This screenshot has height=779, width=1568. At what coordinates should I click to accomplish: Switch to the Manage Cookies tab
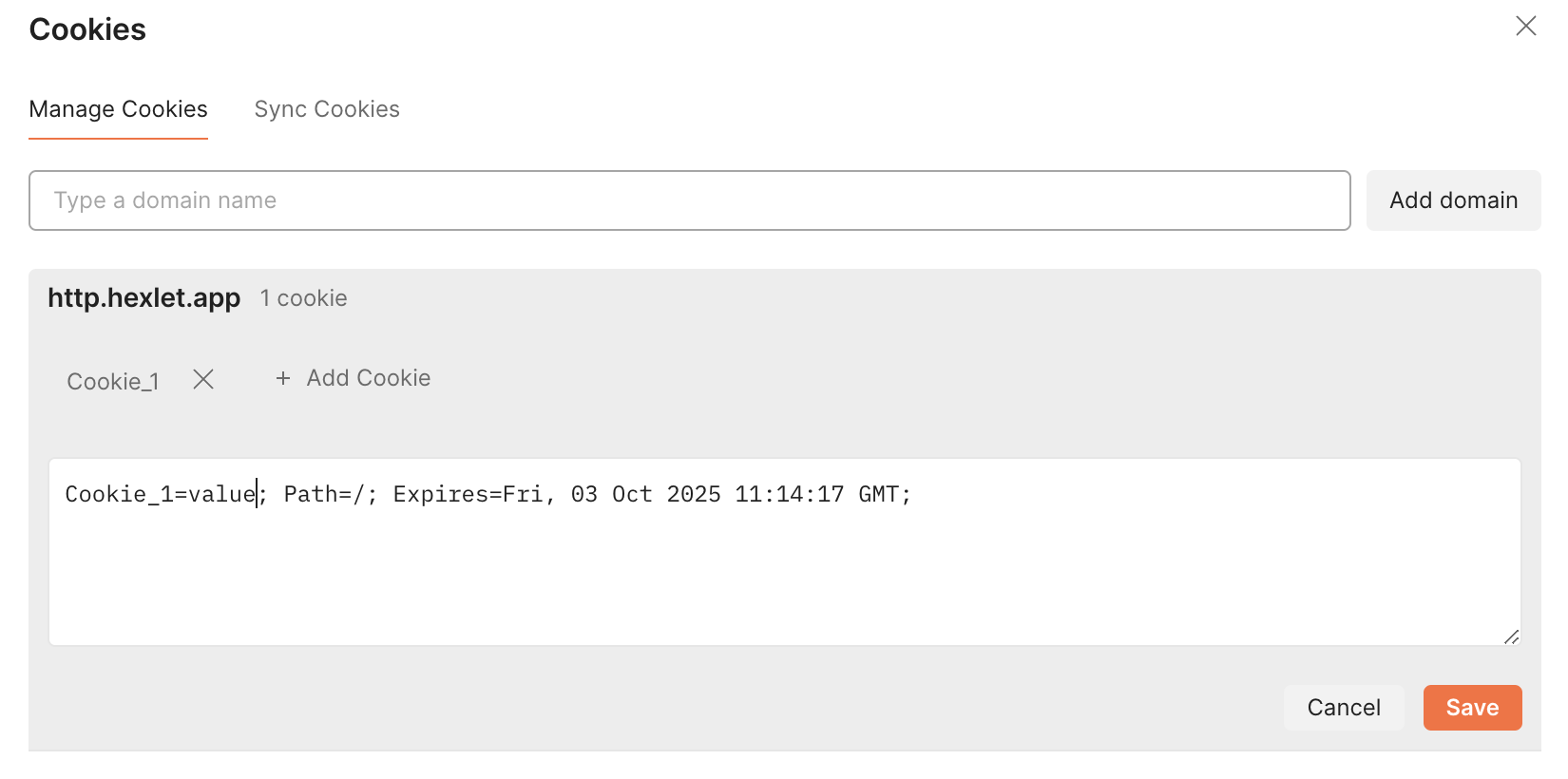point(118,109)
